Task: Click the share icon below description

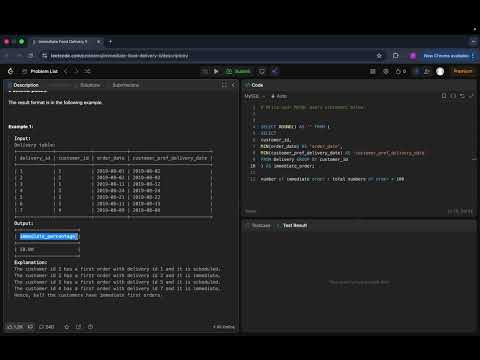Action: point(78,327)
